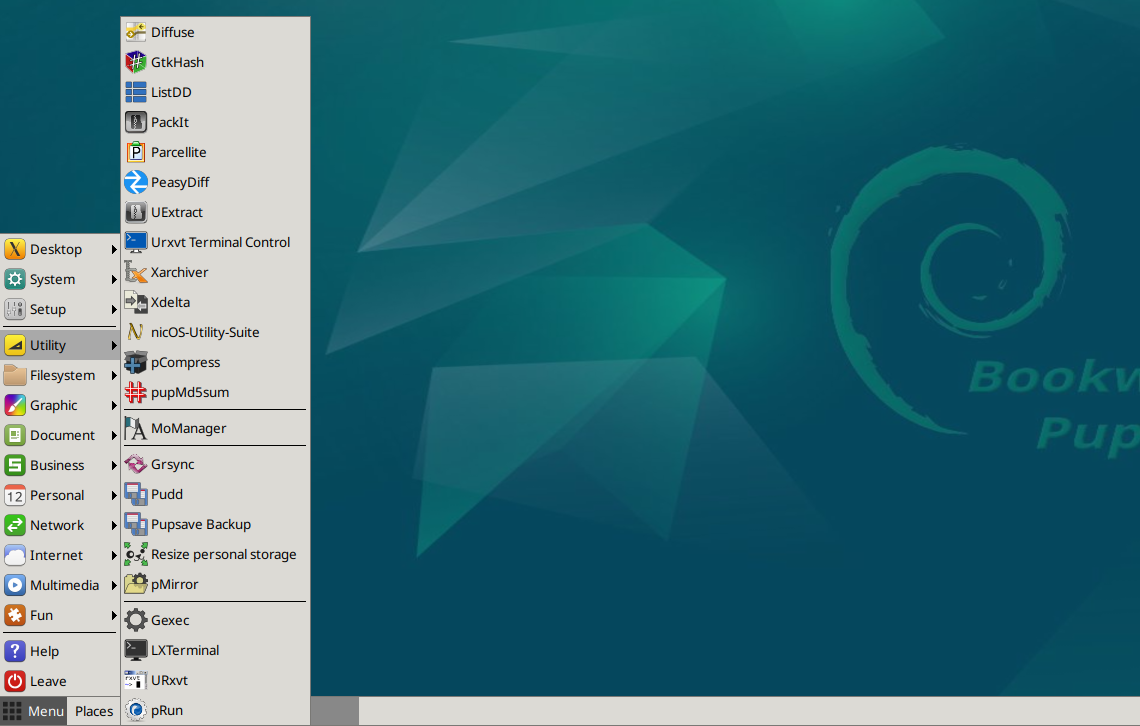Click the Network category label
1140x726 pixels.
pyautogui.click(x=57, y=525)
